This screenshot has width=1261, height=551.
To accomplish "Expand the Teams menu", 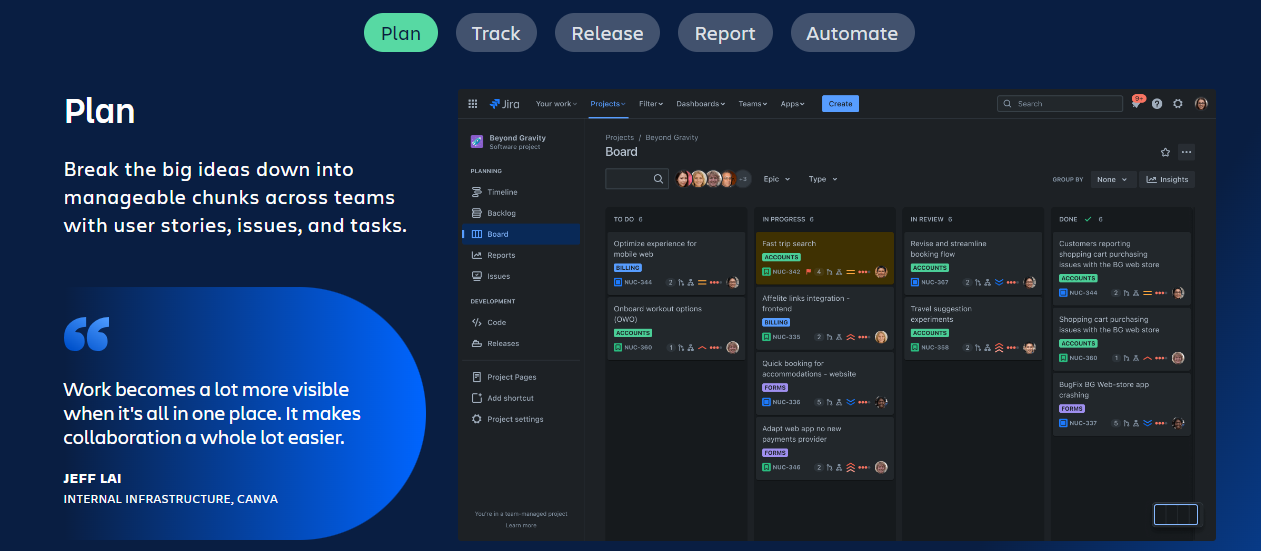I will 753,104.
